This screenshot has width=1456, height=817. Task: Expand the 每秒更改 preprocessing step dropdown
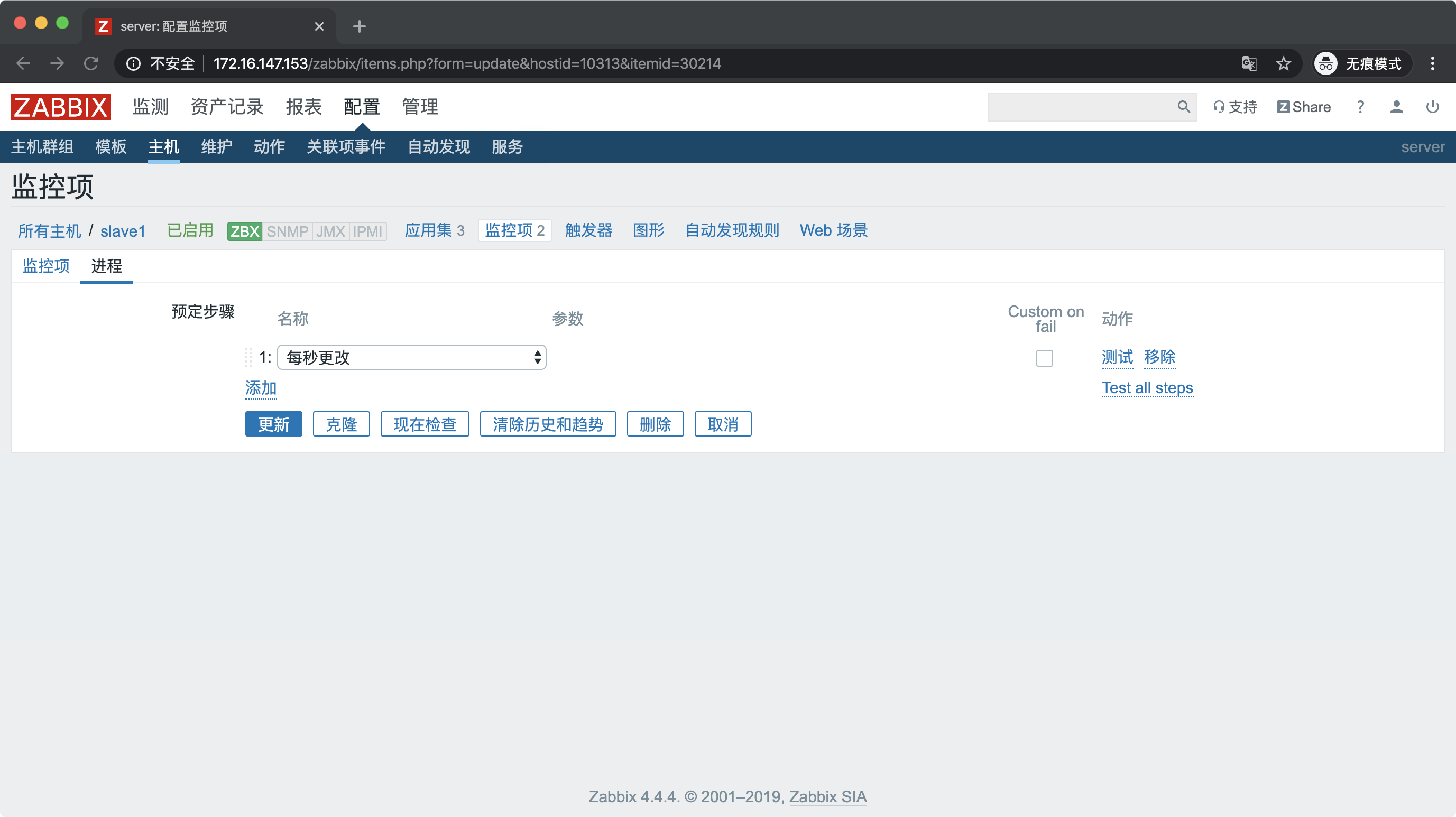(411, 357)
